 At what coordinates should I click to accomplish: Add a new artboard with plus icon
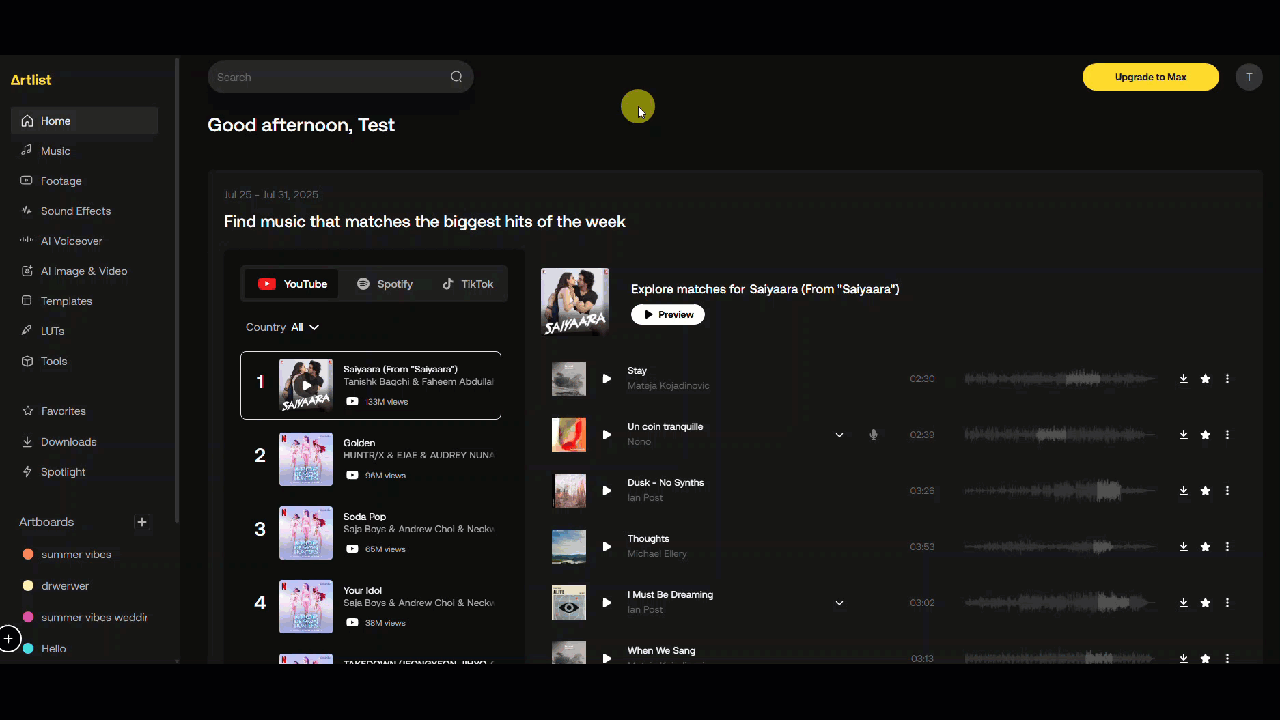(142, 522)
